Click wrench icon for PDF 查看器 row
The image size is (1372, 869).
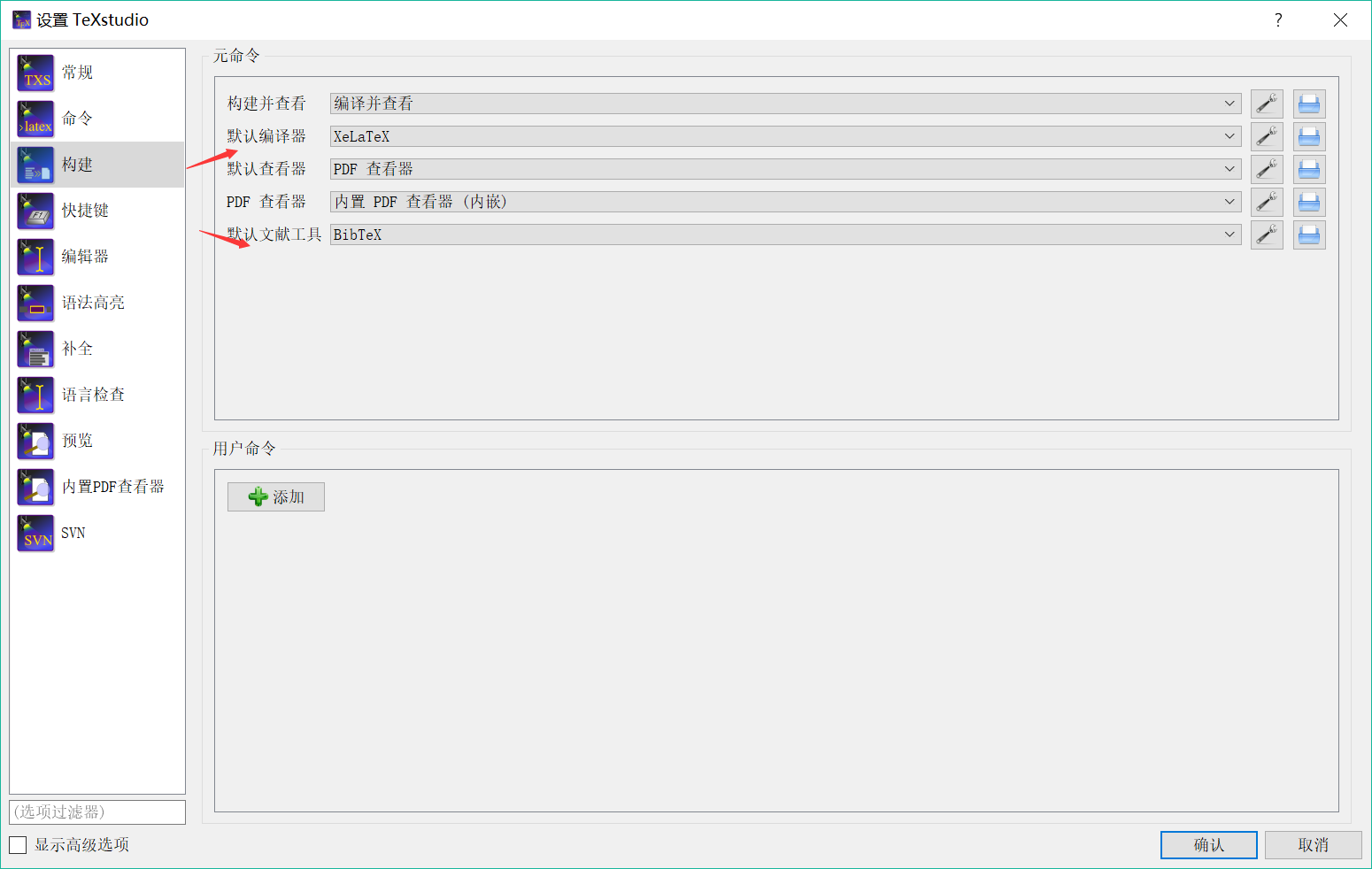coord(1267,202)
